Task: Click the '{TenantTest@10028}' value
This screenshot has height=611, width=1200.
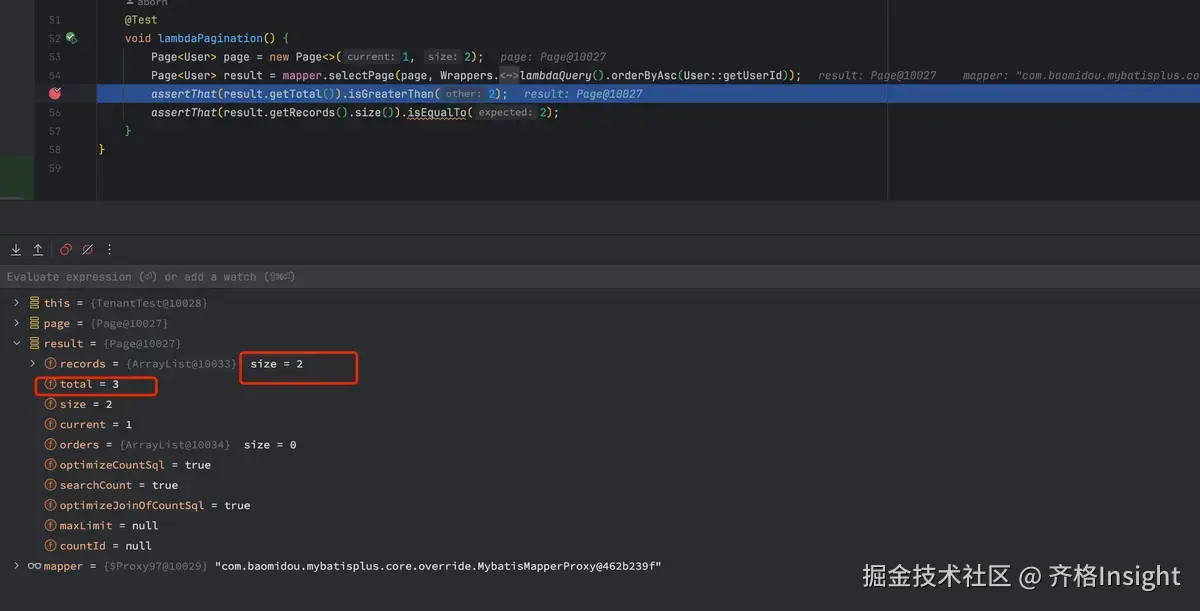Action: click(148, 303)
